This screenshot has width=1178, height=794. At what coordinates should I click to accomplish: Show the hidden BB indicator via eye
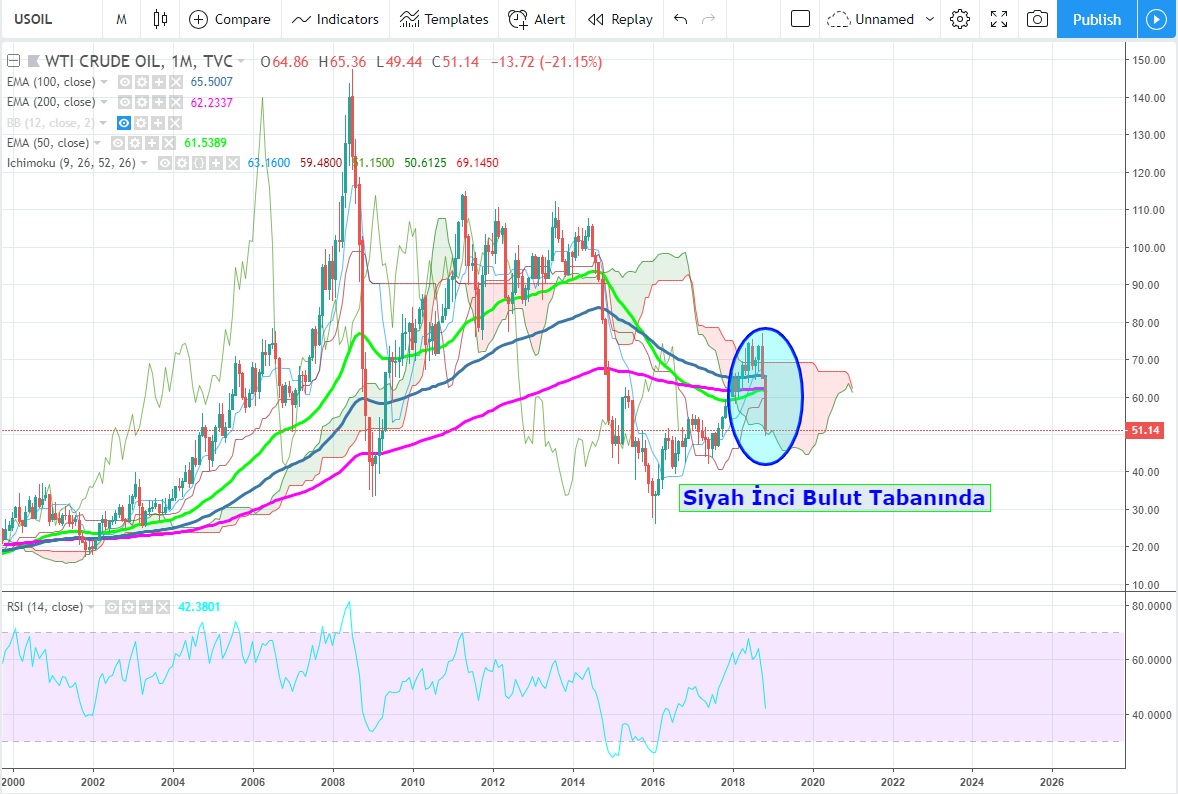[x=125, y=122]
